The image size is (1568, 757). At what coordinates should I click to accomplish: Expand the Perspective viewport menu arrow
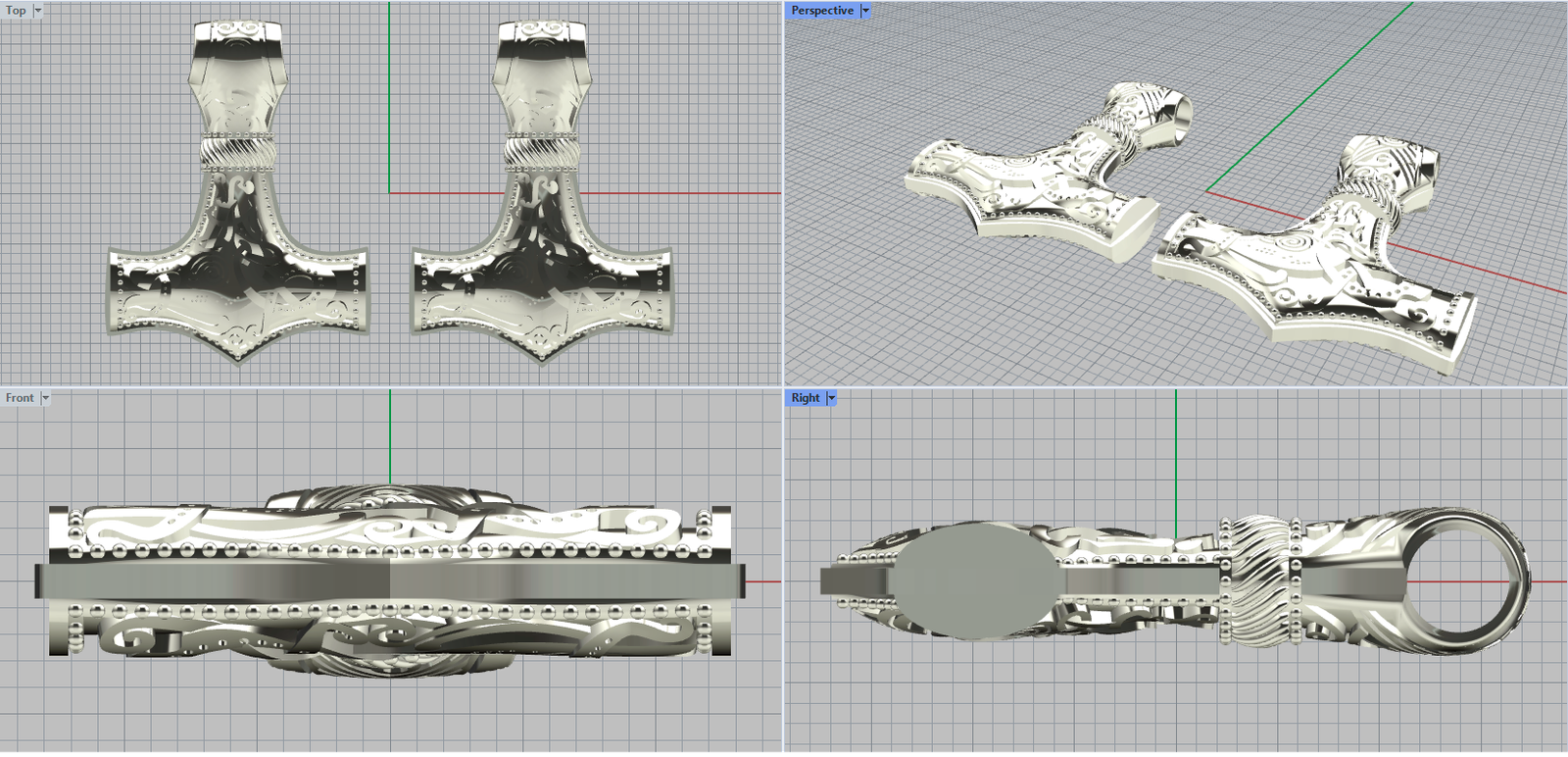(865, 11)
